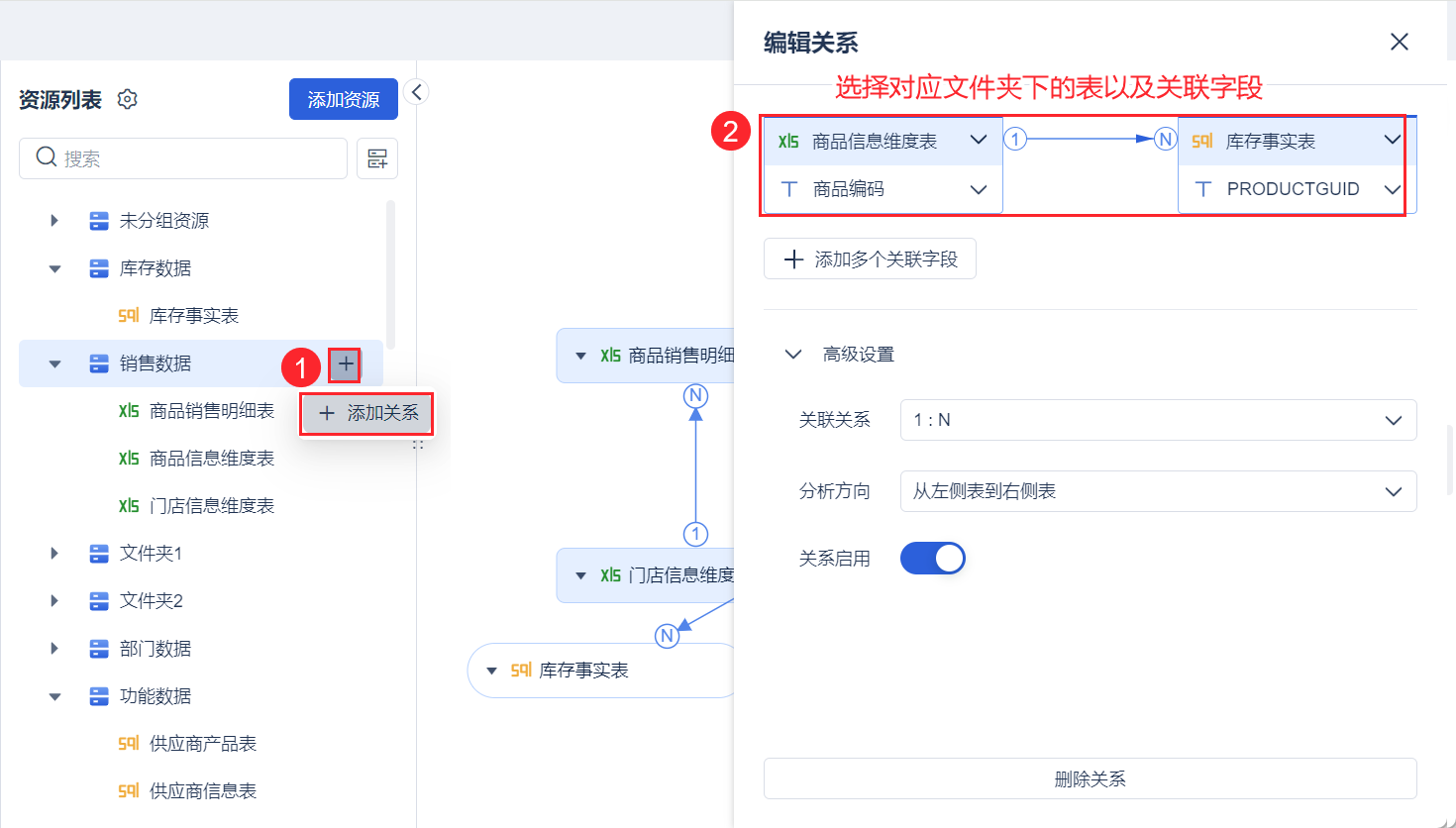
Task: Click text type icon beside 商品编码
Action: tap(789, 189)
